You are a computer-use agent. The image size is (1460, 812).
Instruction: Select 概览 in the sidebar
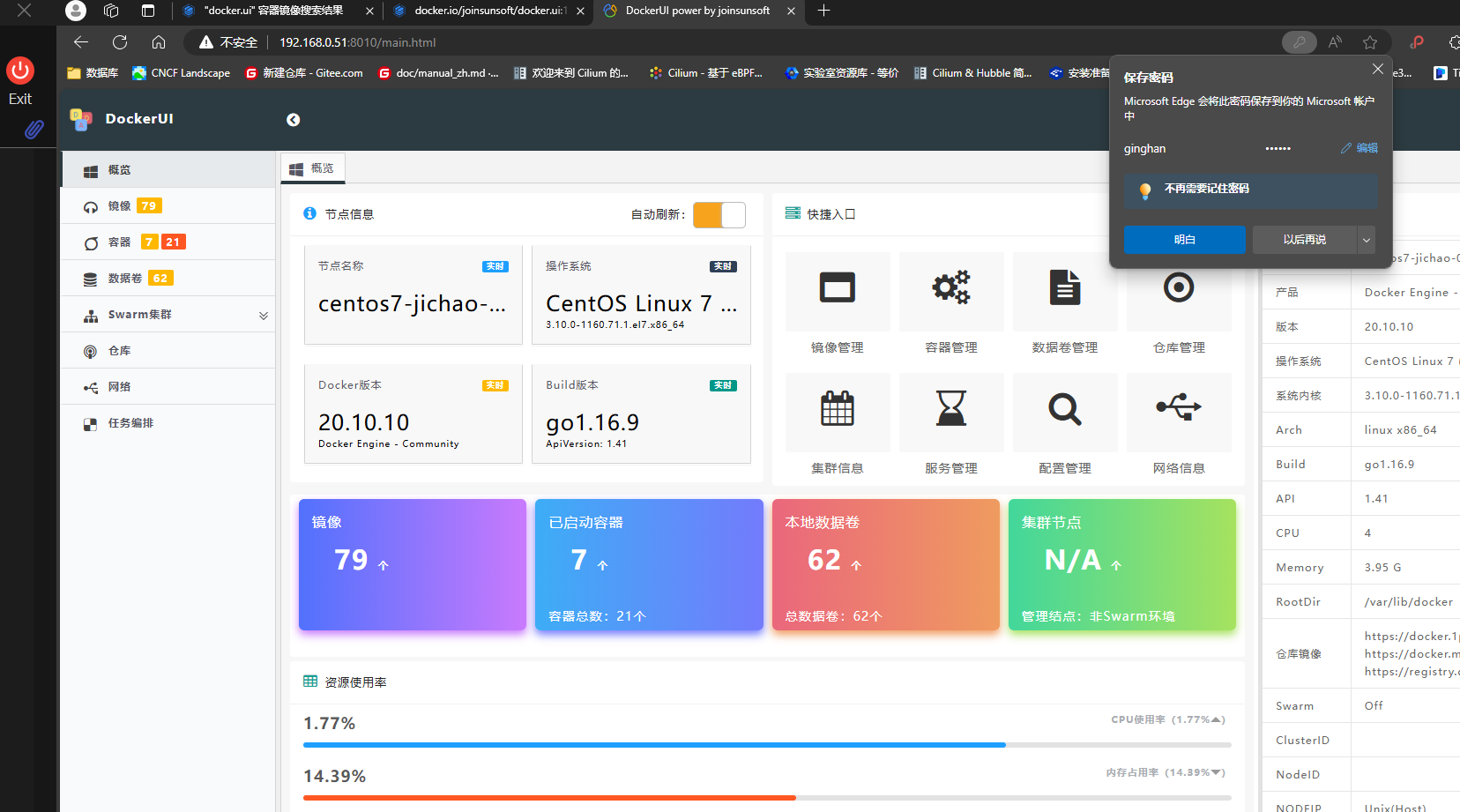click(x=168, y=170)
